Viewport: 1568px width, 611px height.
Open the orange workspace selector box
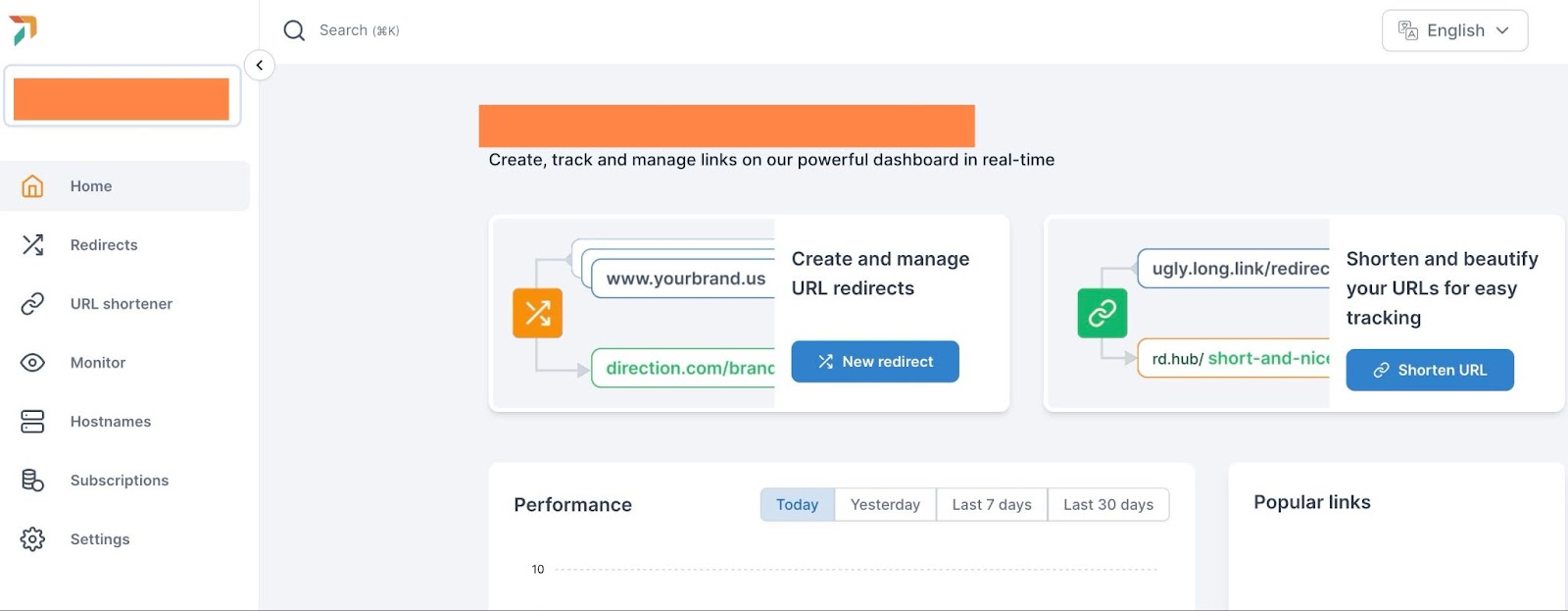122,96
